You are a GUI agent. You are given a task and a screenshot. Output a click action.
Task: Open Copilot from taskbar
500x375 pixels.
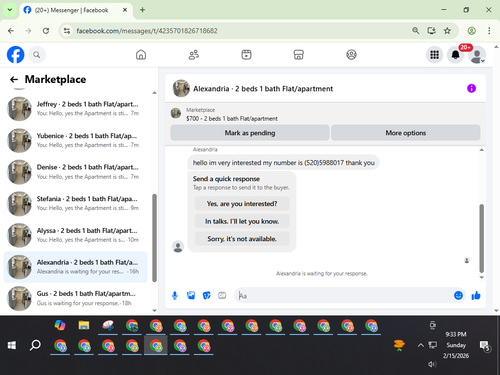60,325
